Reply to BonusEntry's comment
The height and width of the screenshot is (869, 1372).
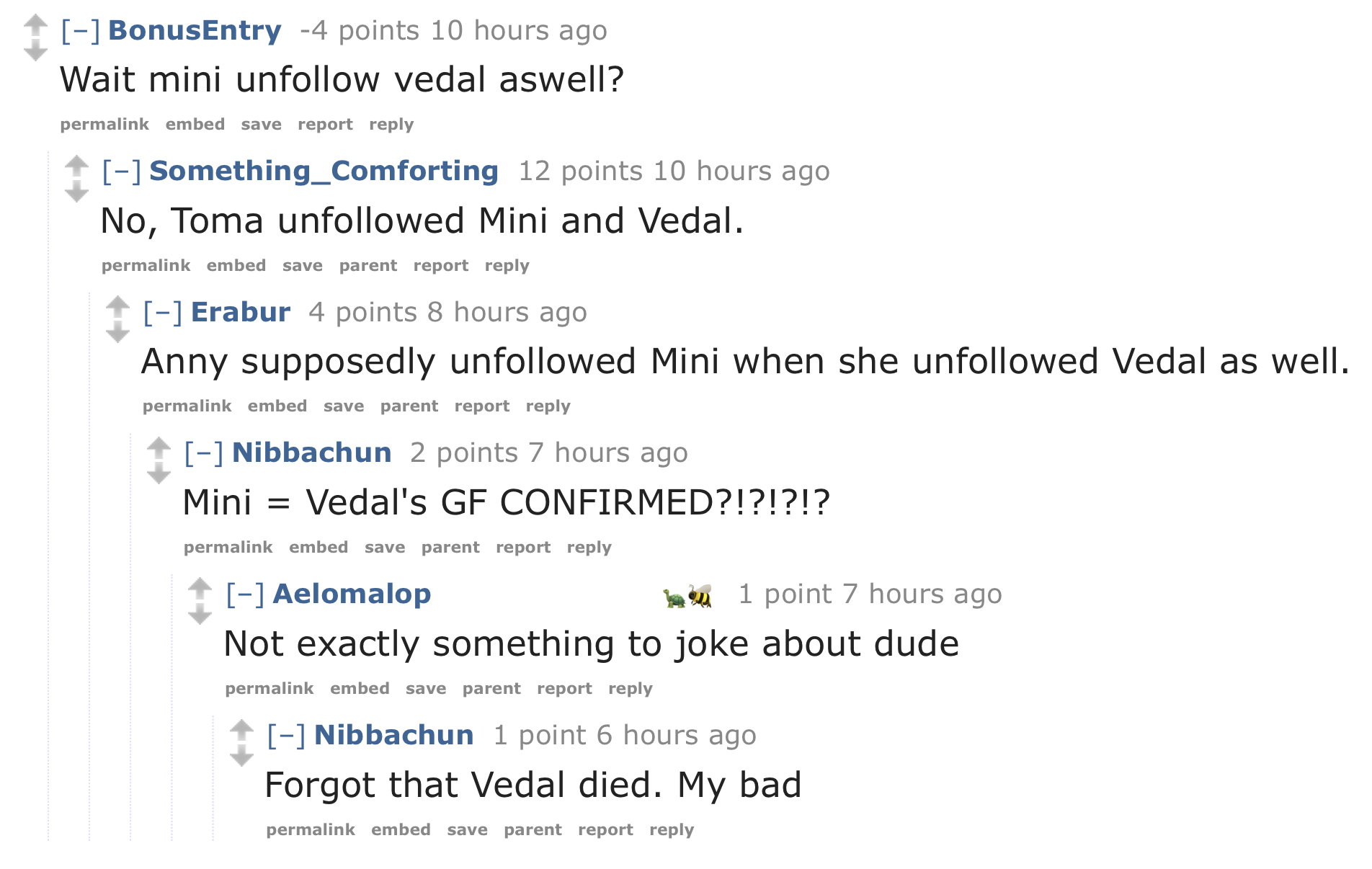click(x=391, y=125)
